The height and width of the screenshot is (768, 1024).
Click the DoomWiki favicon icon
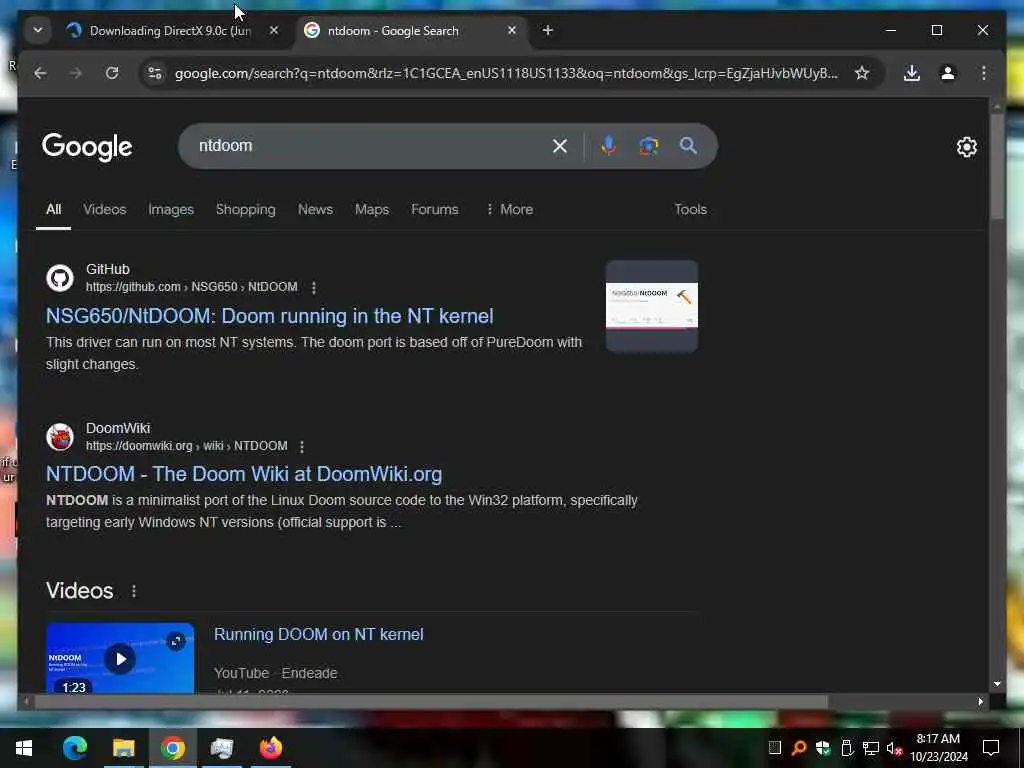[x=60, y=437]
